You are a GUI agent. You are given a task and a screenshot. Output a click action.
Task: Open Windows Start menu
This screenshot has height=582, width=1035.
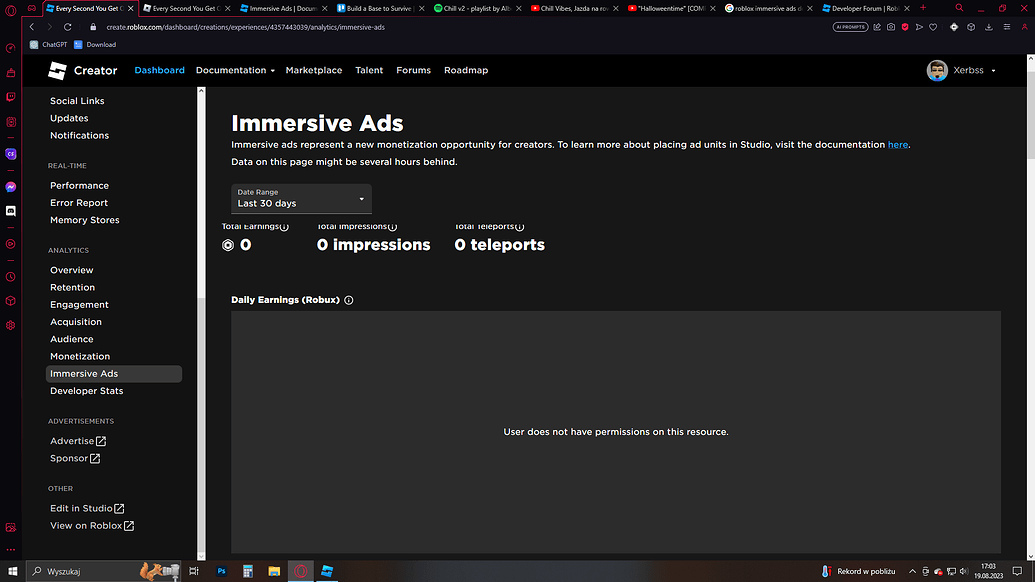(x=12, y=571)
